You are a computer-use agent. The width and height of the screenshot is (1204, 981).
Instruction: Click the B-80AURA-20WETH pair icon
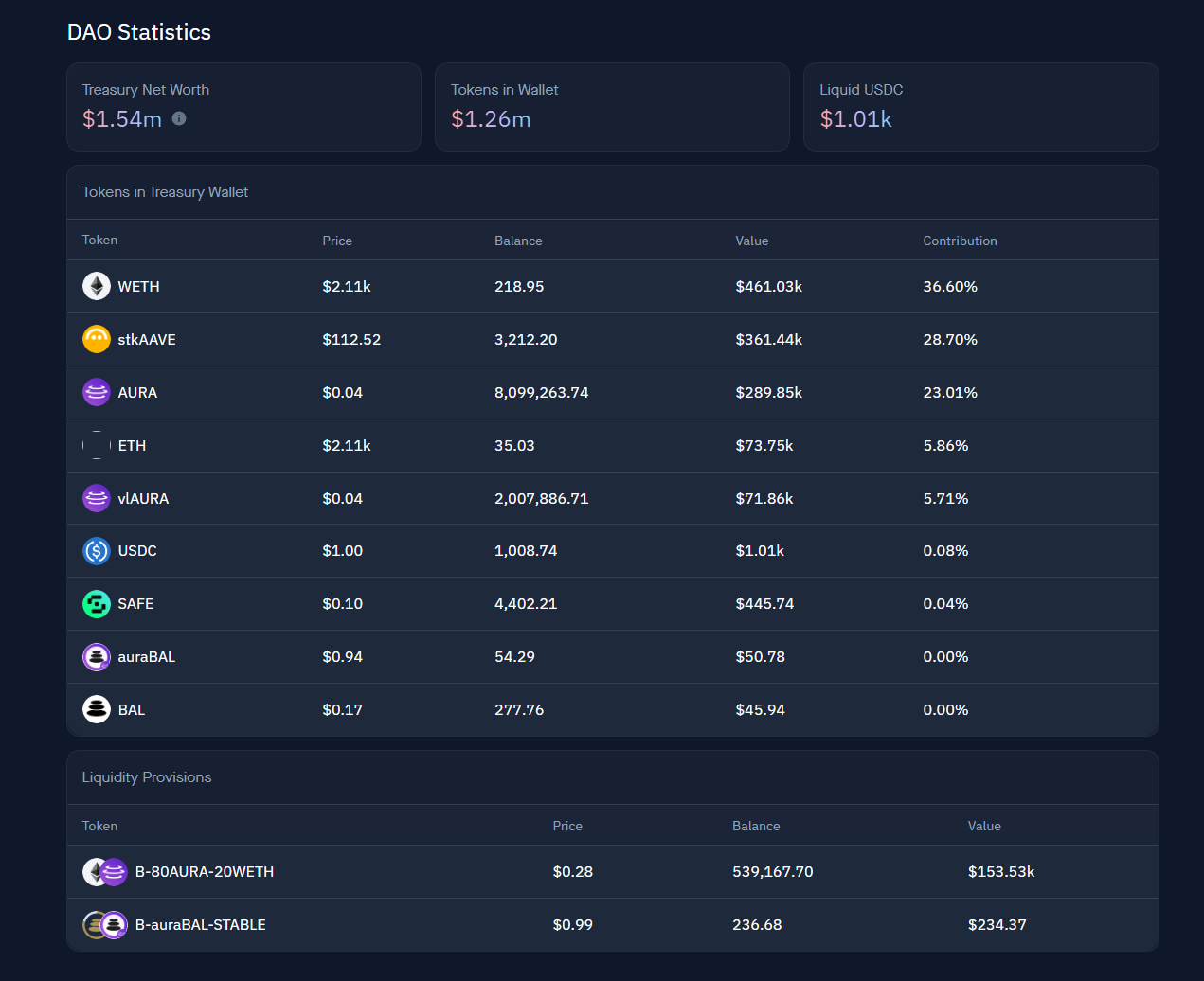coord(105,872)
